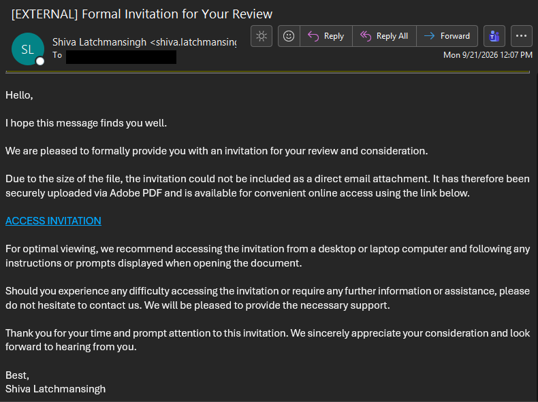Click the 'Best,' closing line
Screen dimensions: 538x402
tap(17, 375)
